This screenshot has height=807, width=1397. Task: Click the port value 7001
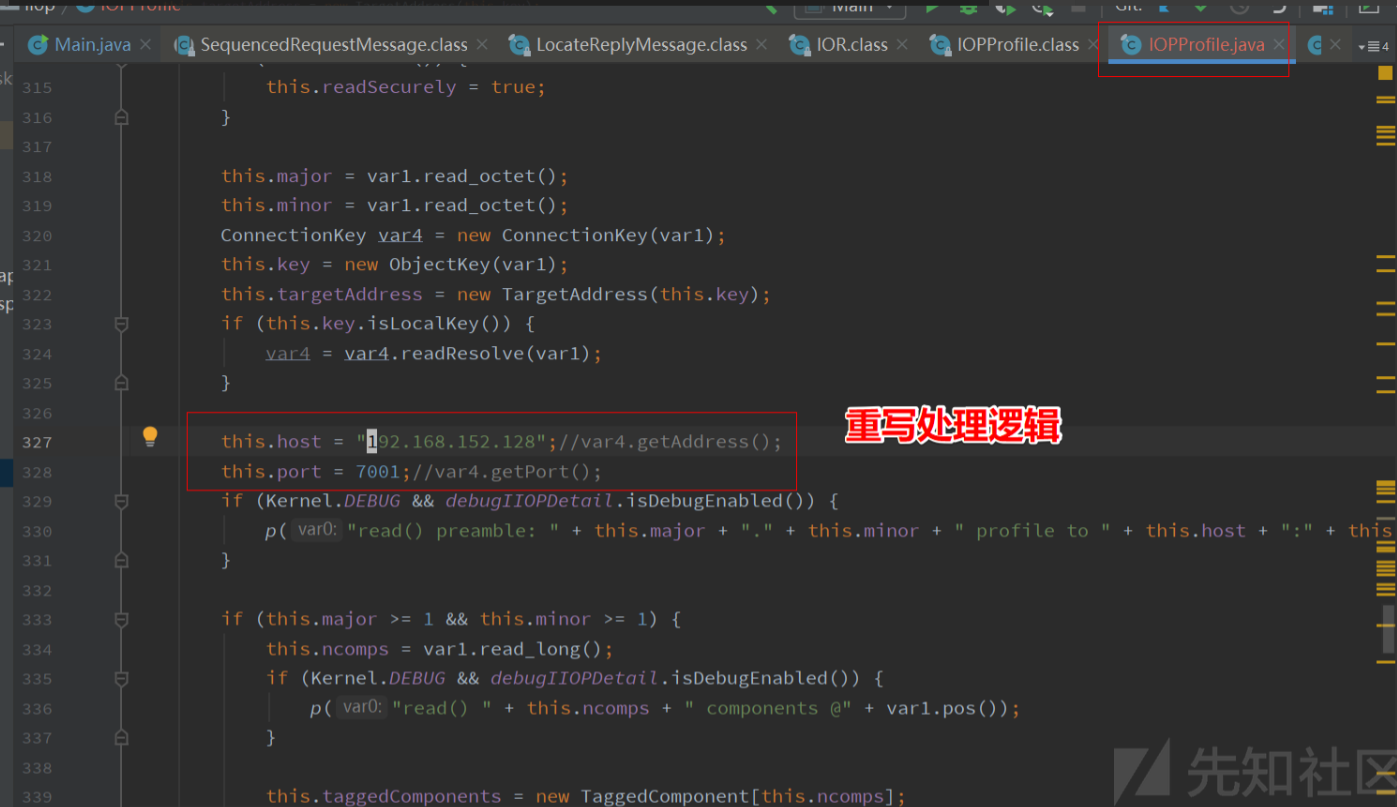click(x=377, y=471)
